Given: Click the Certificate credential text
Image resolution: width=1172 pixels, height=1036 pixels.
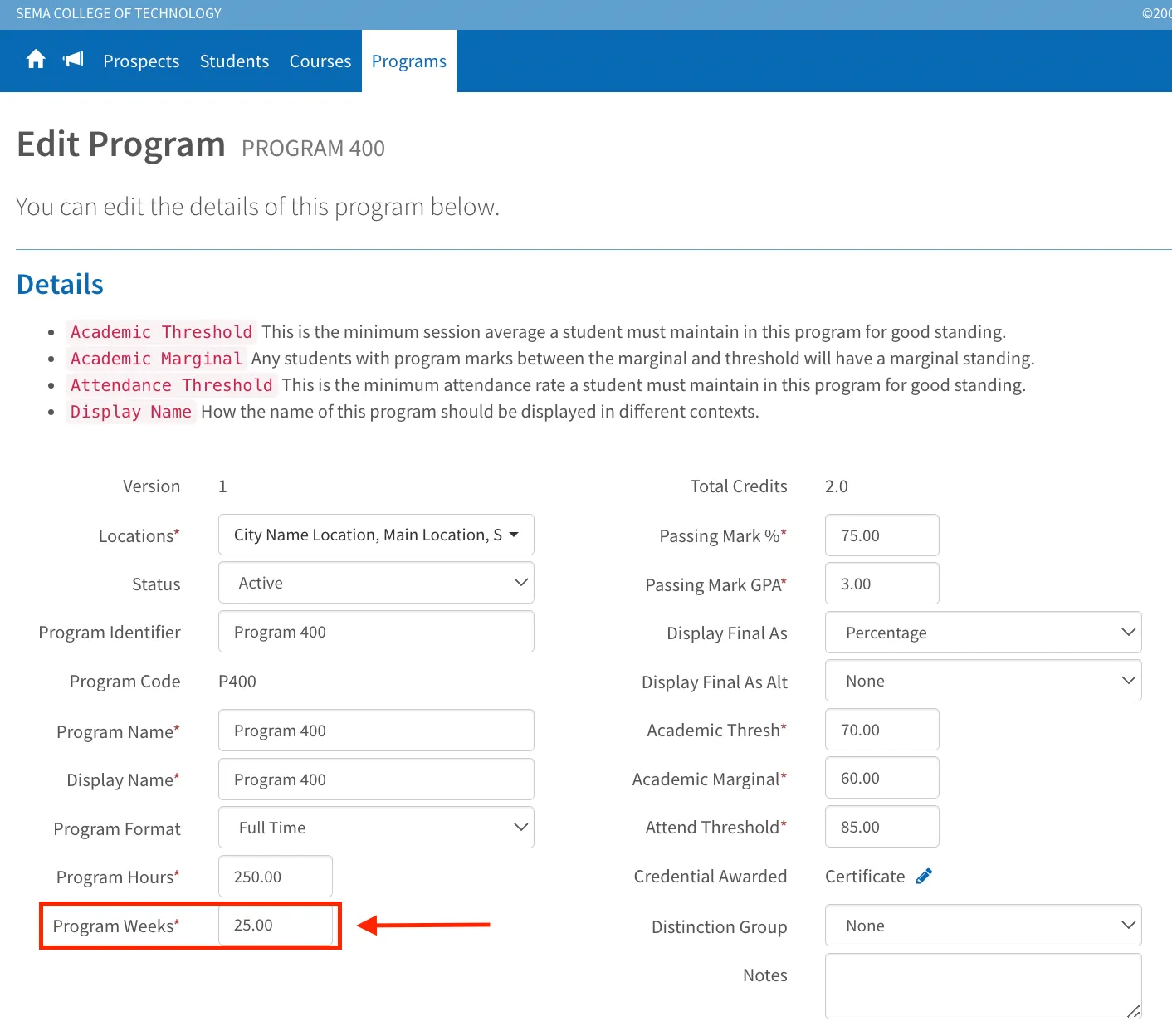Looking at the screenshot, I should [865, 877].
